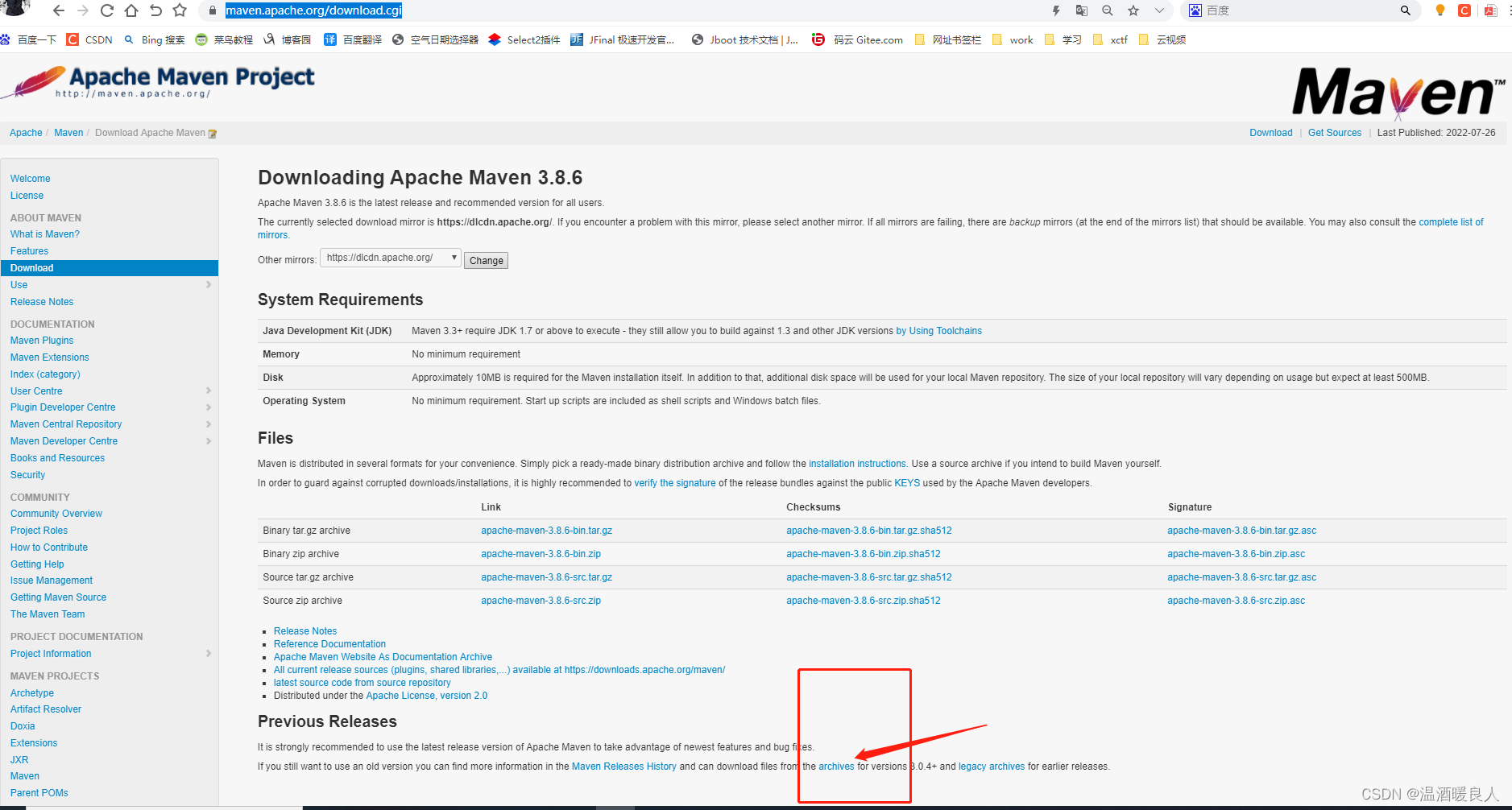Open the 菜鸟教程 bookmark
Screen dimensions: 1512x810
click(224, 39)
